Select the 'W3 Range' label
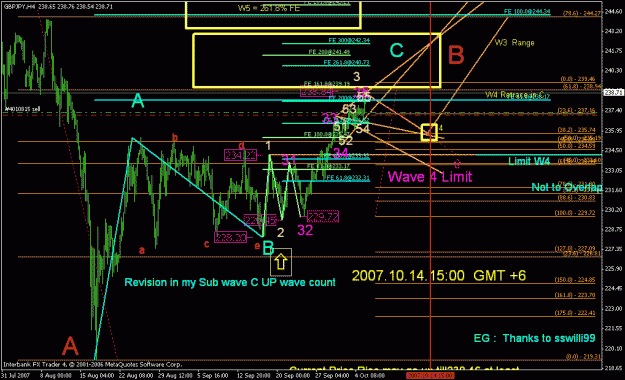The height and width of the screenshot is (380, 625). [x=514, y=43]
